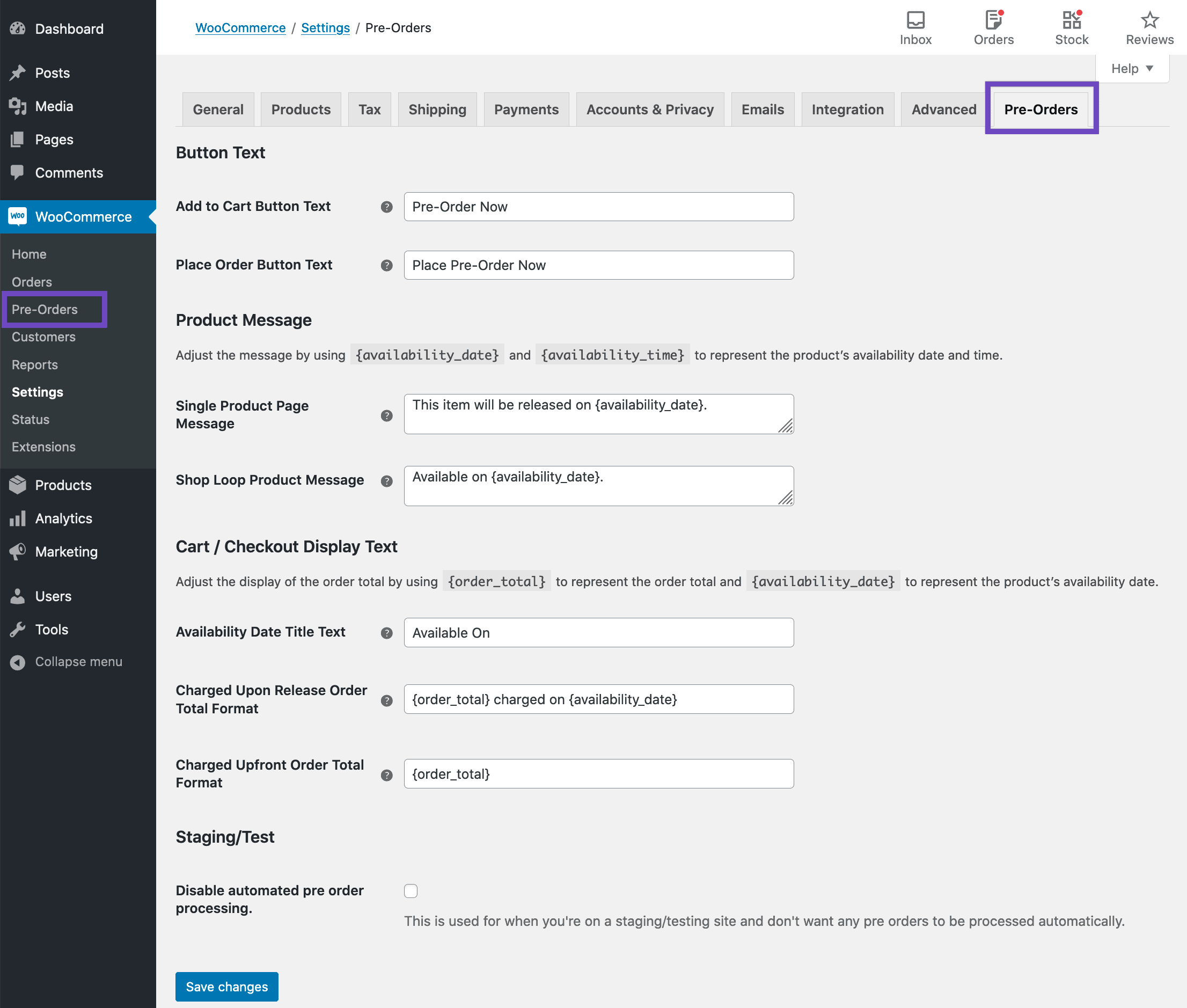The image size is (1187, 1008).
Task: Expand the Settings breadcrumb link
Action: tap(326, 27)
